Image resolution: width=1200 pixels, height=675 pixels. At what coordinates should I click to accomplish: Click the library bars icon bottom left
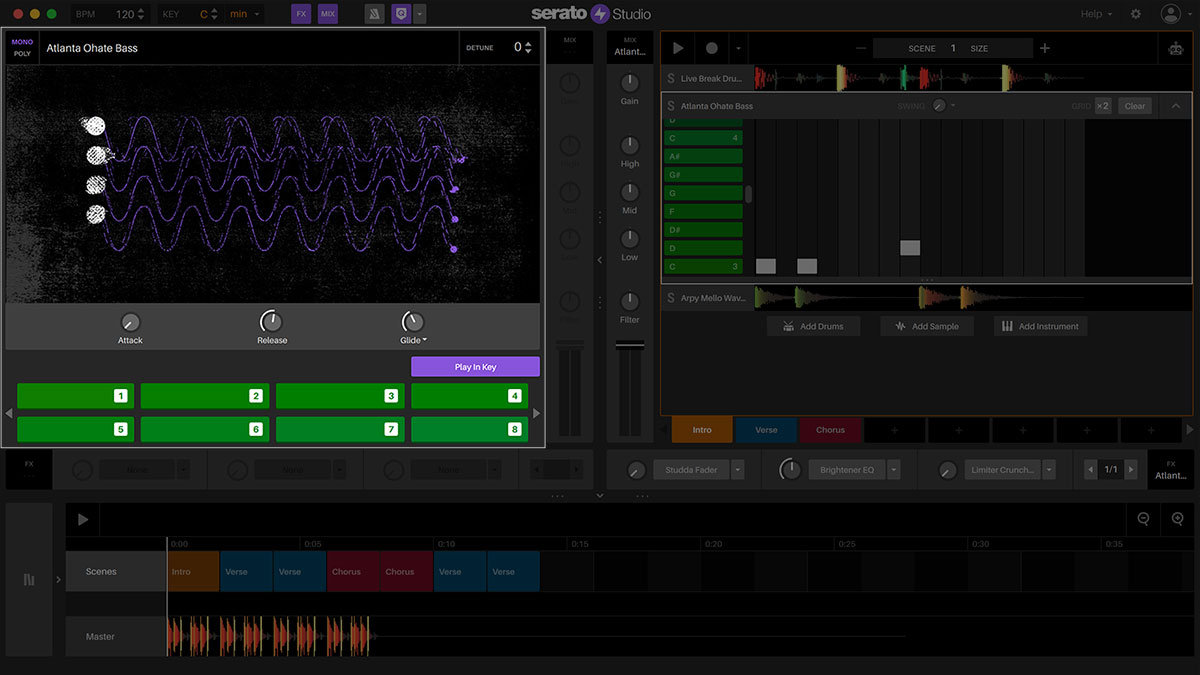pos(28,580)
